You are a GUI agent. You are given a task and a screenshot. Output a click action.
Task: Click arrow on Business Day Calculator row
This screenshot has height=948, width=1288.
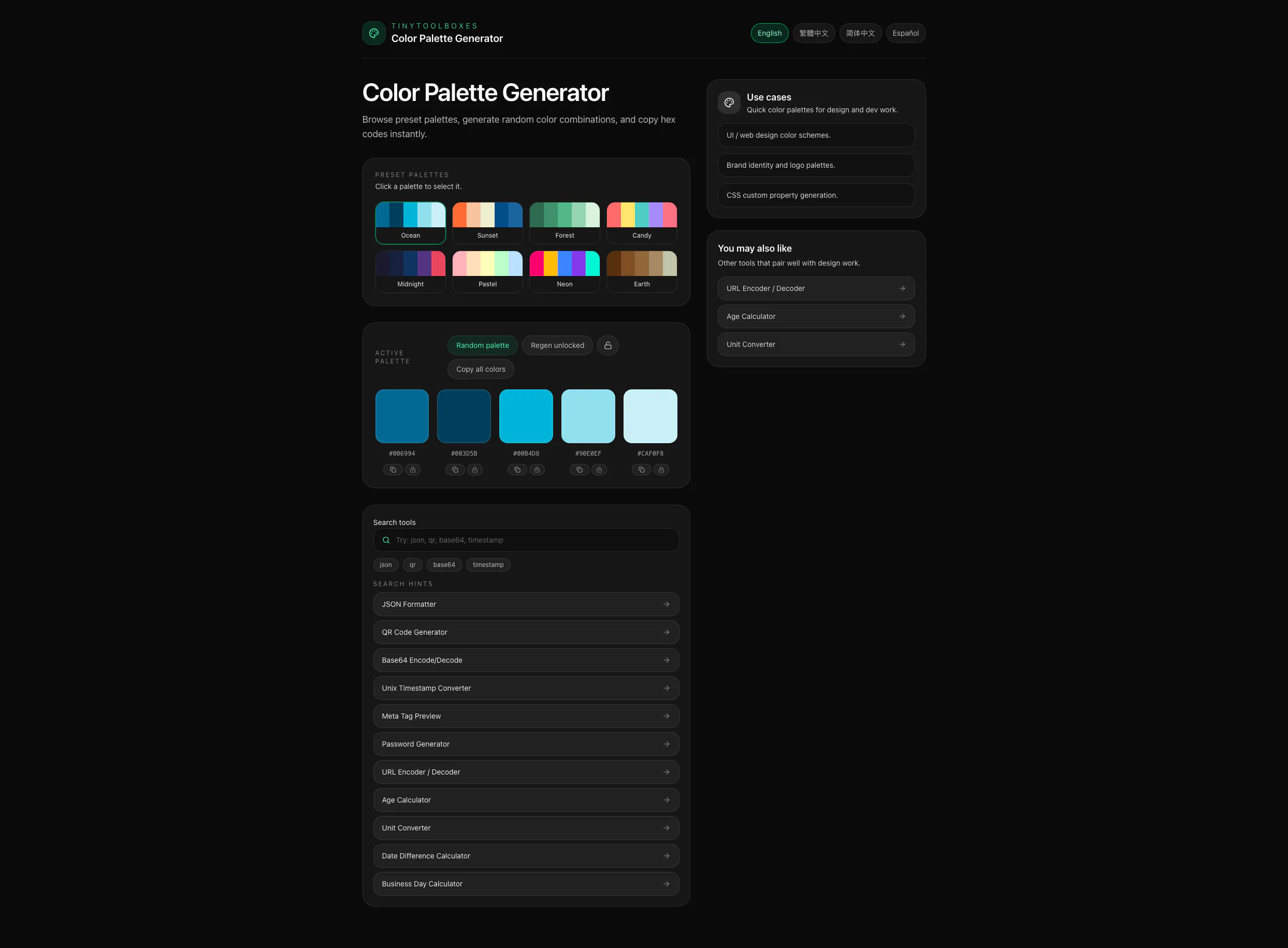(667, 884)
